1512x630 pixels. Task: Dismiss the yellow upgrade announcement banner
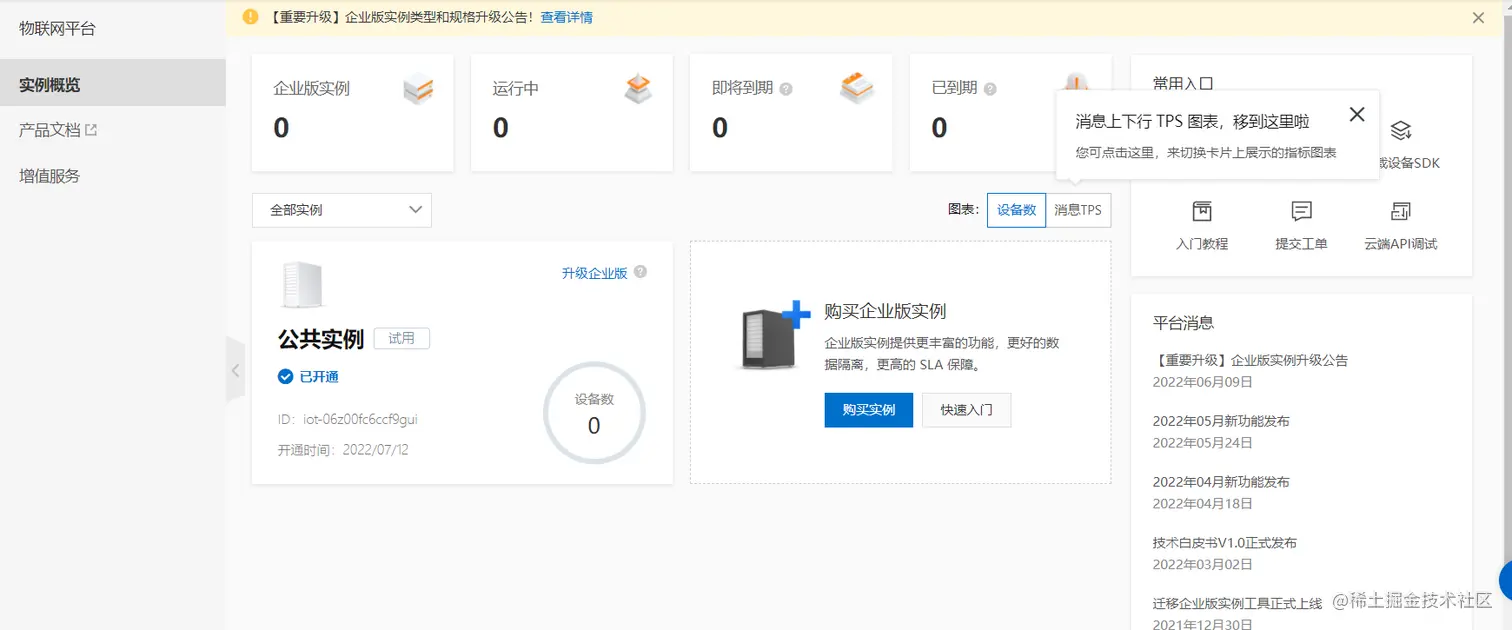coord(1478,17)
